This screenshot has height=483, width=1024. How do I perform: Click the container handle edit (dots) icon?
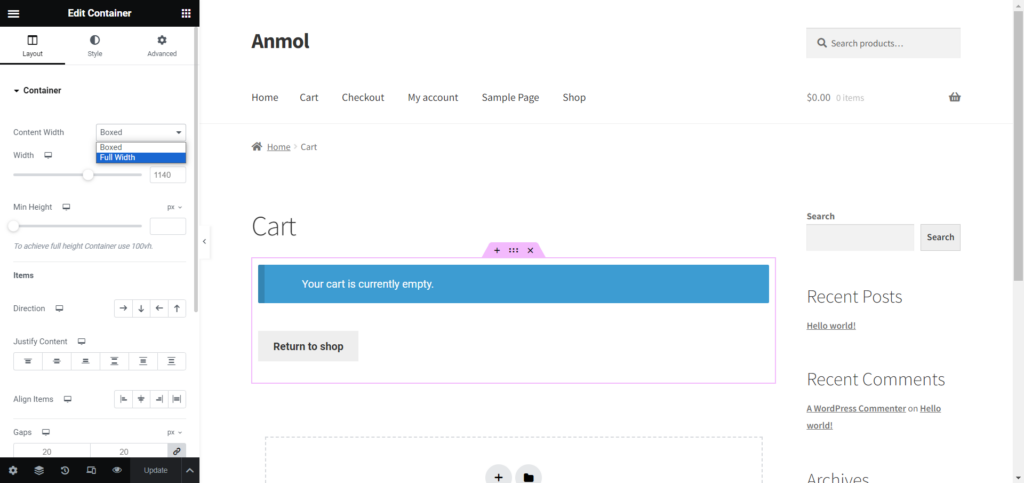pos(513,250)
